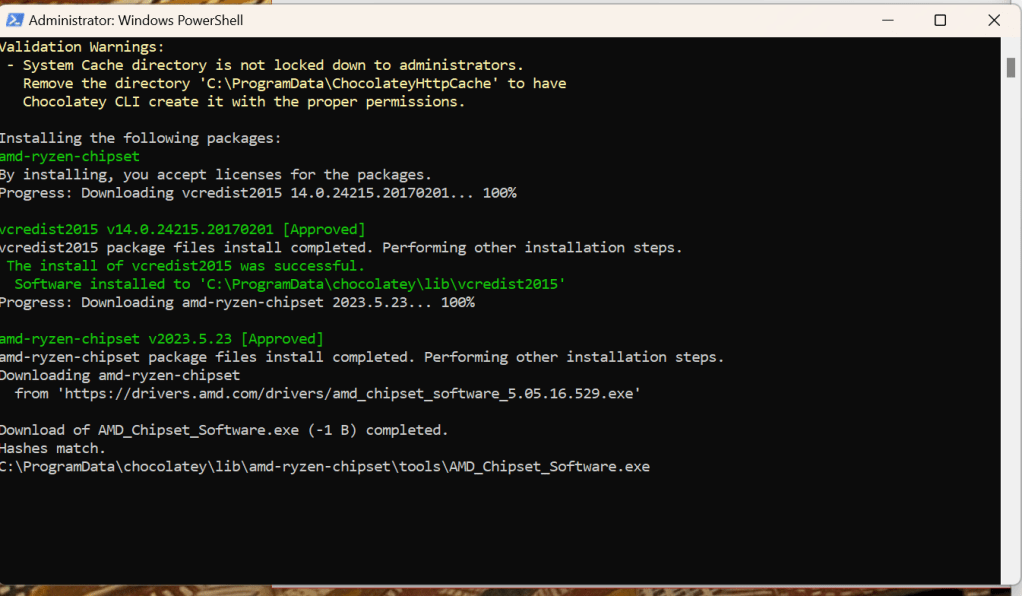Click the 'Downloading amd-ryzen-chipset' line without Progress prefix

[x=120, y=376]
